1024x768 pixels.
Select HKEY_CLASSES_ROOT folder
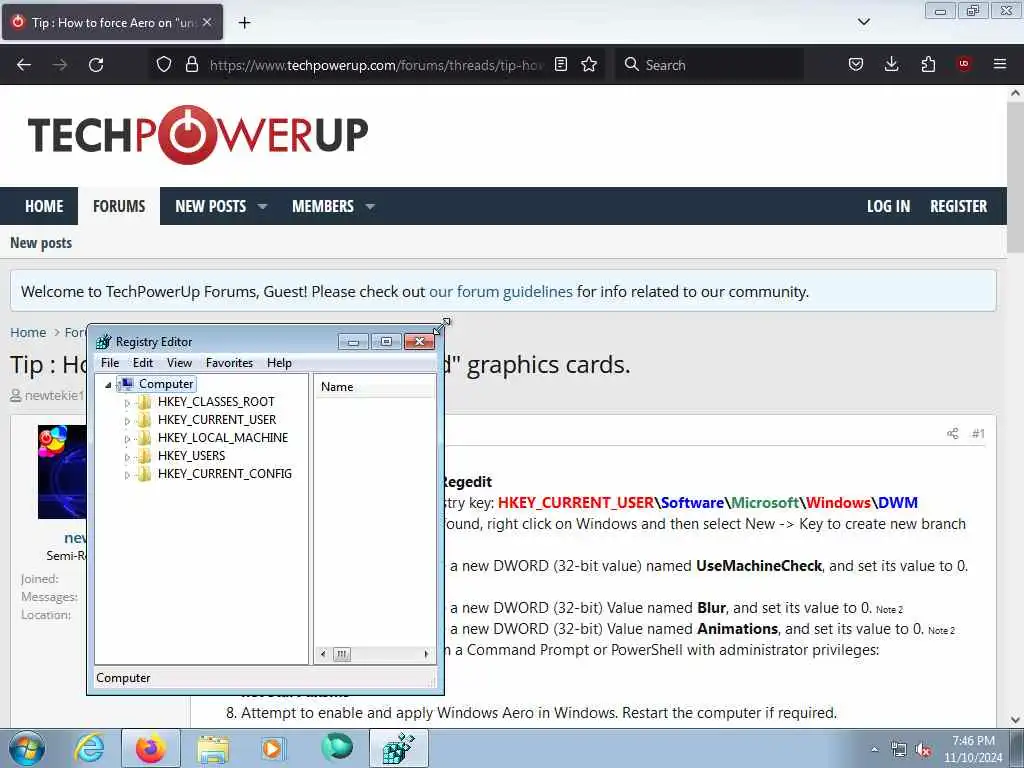tap(216, 402)
